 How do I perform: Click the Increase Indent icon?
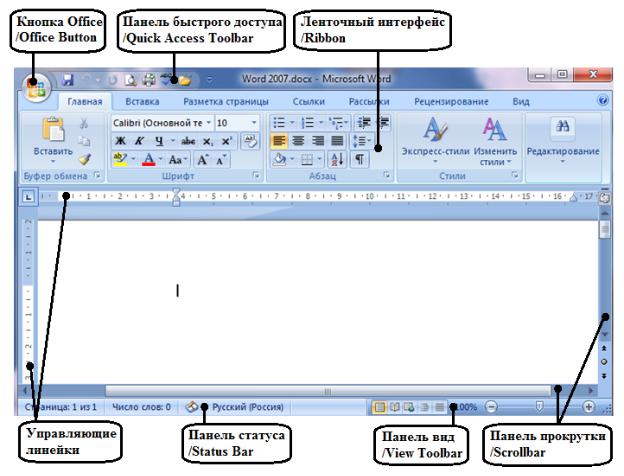[x=383, y=122]
